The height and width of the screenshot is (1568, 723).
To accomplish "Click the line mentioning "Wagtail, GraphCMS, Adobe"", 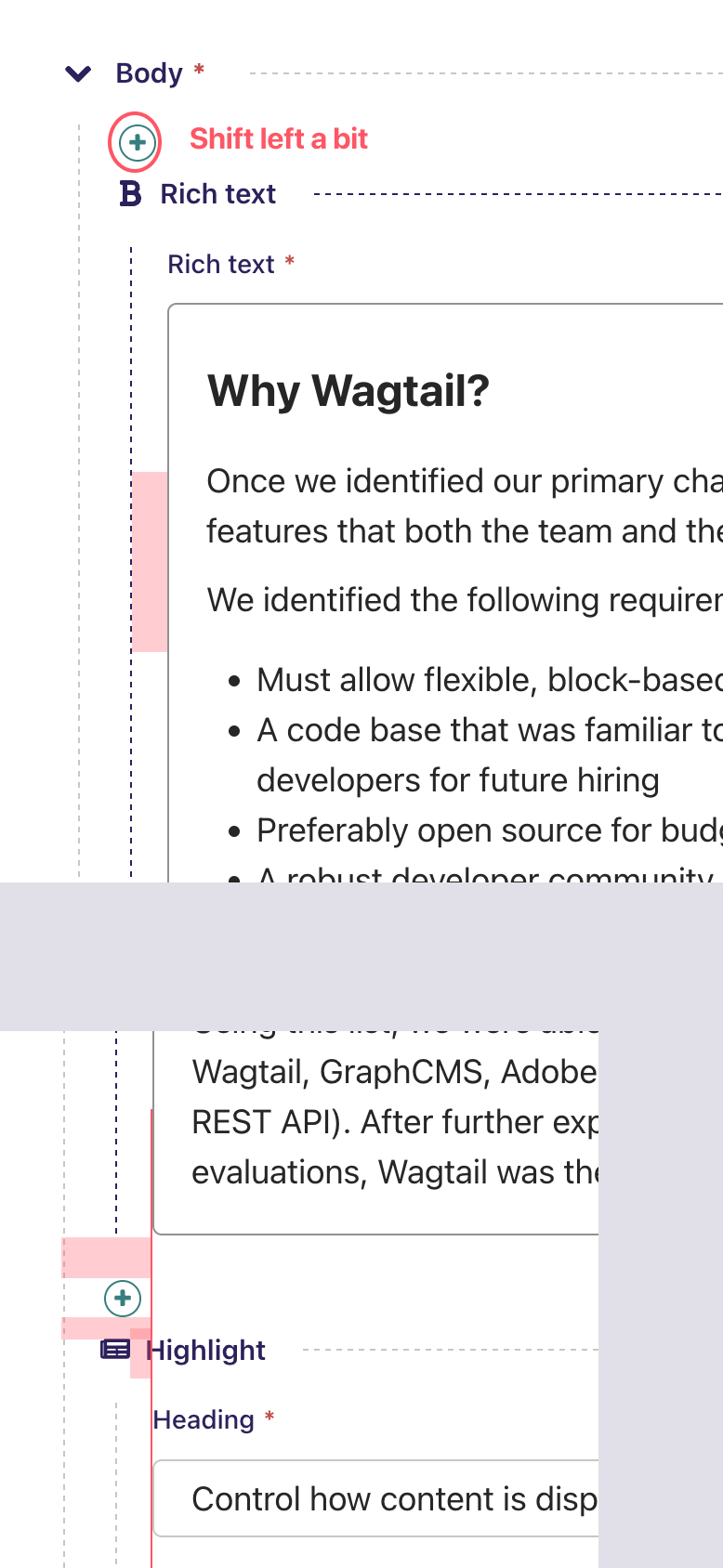I will 390,1071.
